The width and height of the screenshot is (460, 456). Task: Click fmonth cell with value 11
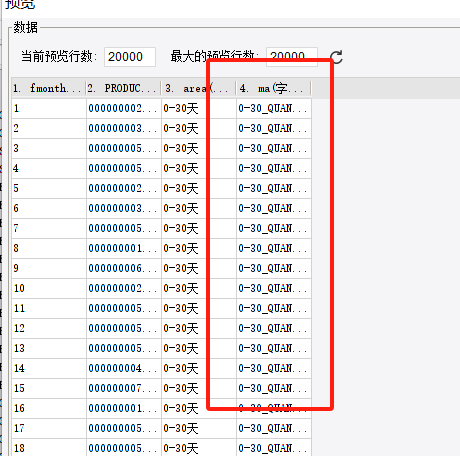click(x=49, y=308)
